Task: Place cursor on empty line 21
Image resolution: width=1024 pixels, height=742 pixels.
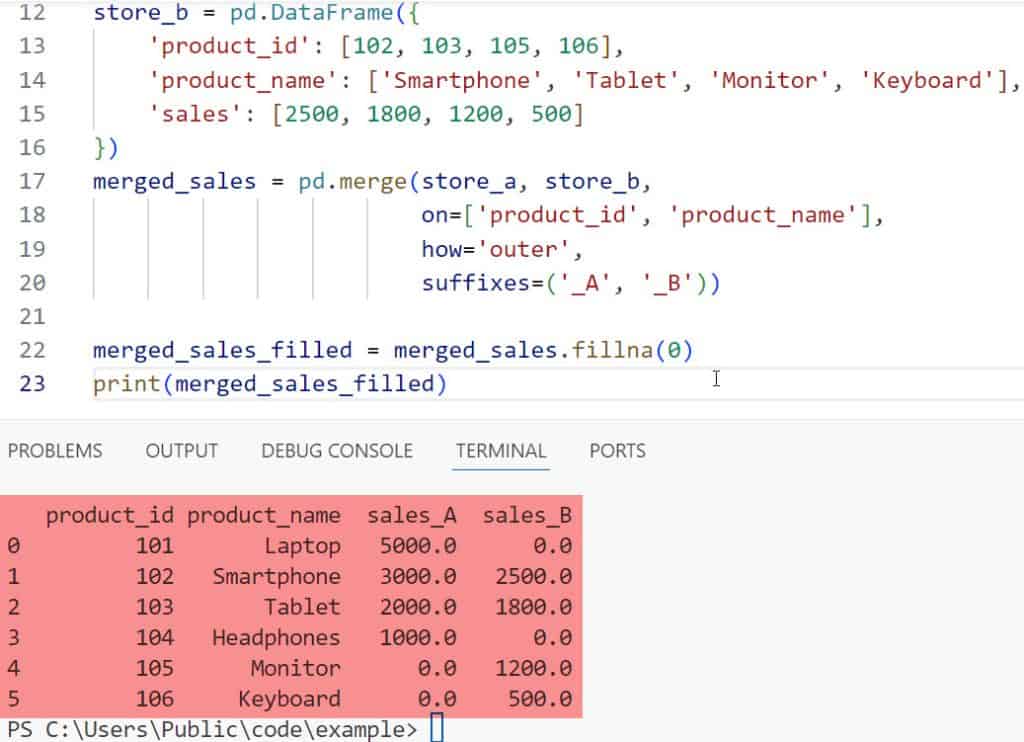Action: pyautogui.click(x=300, y=317)
